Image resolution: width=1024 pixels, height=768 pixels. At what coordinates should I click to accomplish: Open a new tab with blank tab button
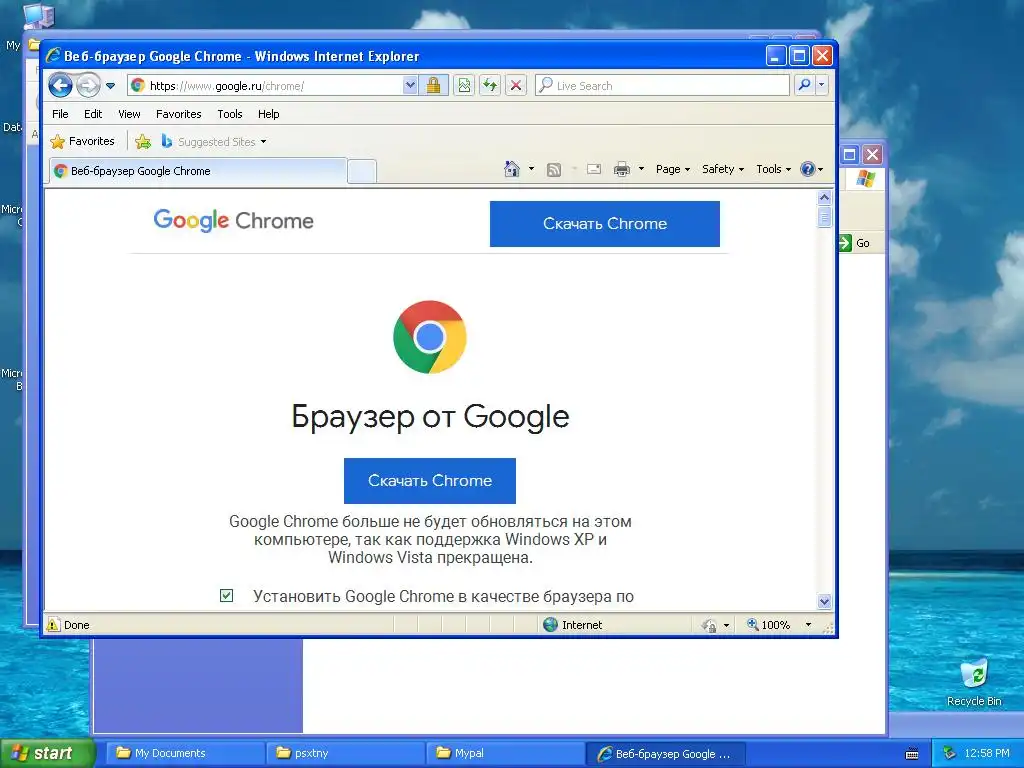coord(361,171)
